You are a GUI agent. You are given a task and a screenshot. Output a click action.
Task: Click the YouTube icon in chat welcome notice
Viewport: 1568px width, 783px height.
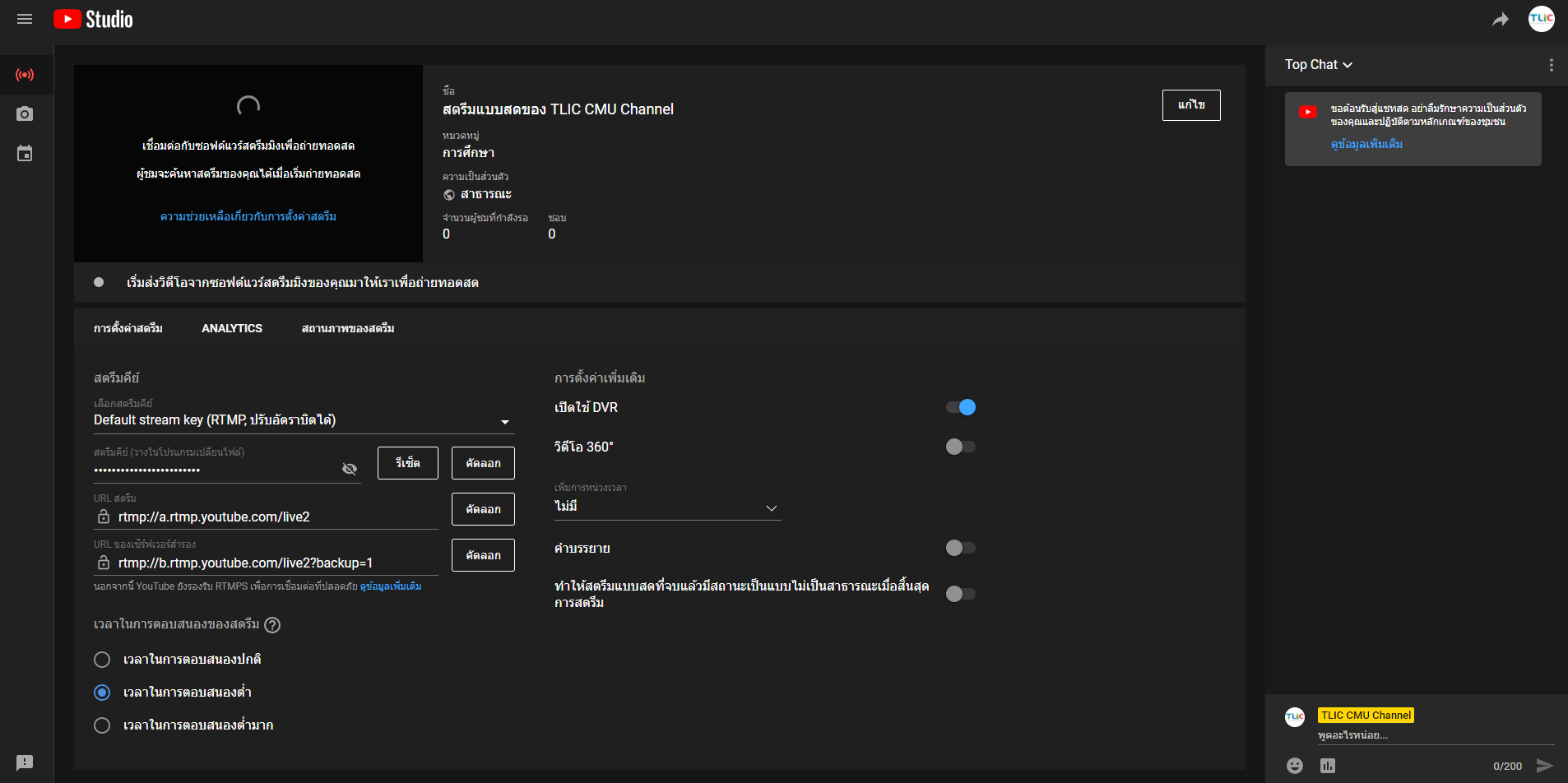coord(1308,112)
